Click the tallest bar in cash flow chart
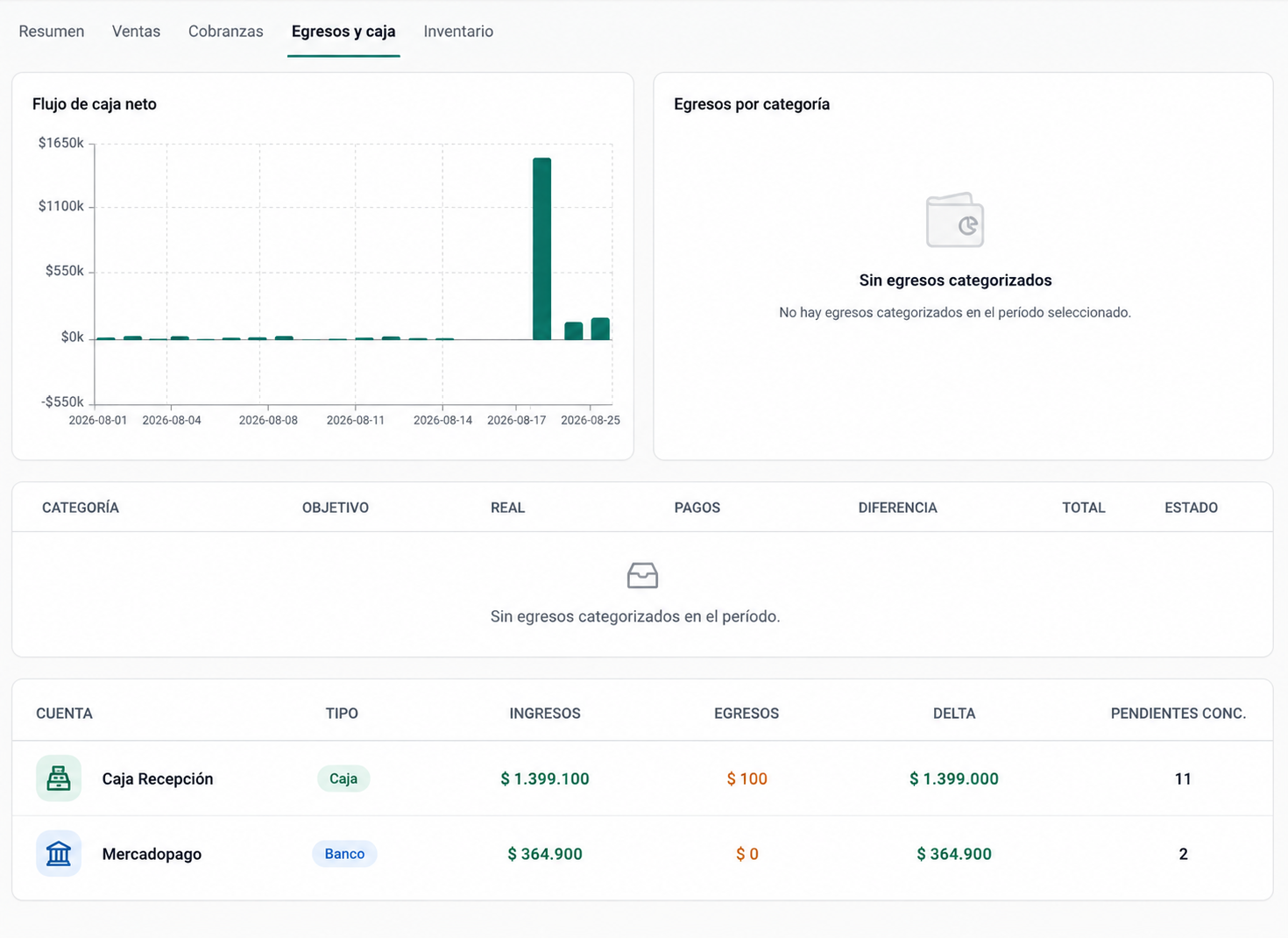Screen dimensions: 1288x938 541,248
